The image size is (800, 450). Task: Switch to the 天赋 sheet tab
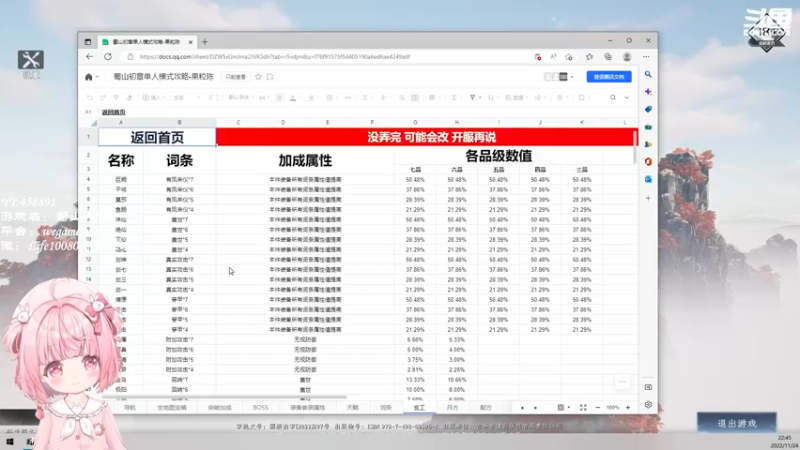coord(353,408)
